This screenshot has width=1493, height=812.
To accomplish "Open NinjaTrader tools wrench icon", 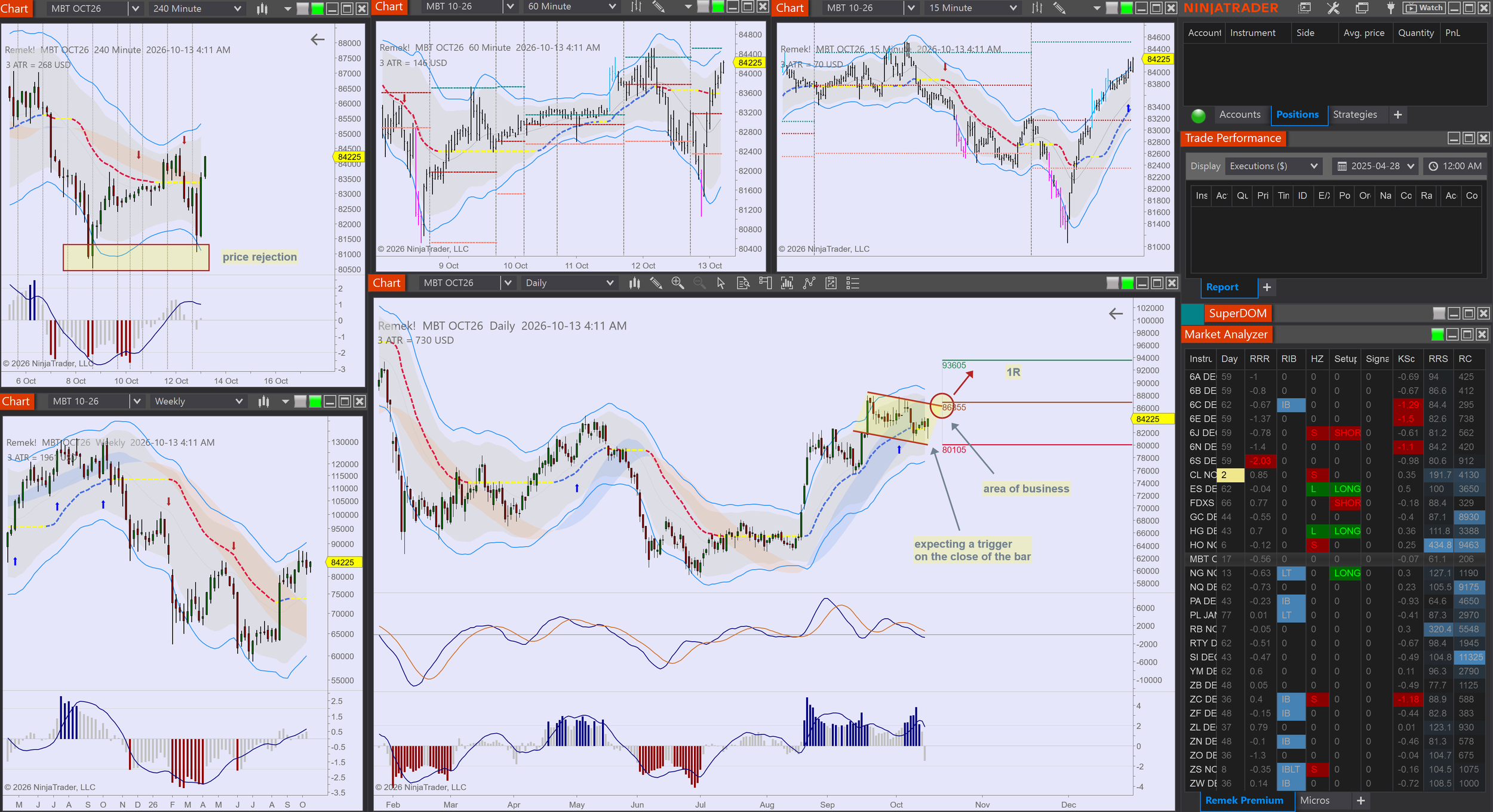I will click(1333, 8).
